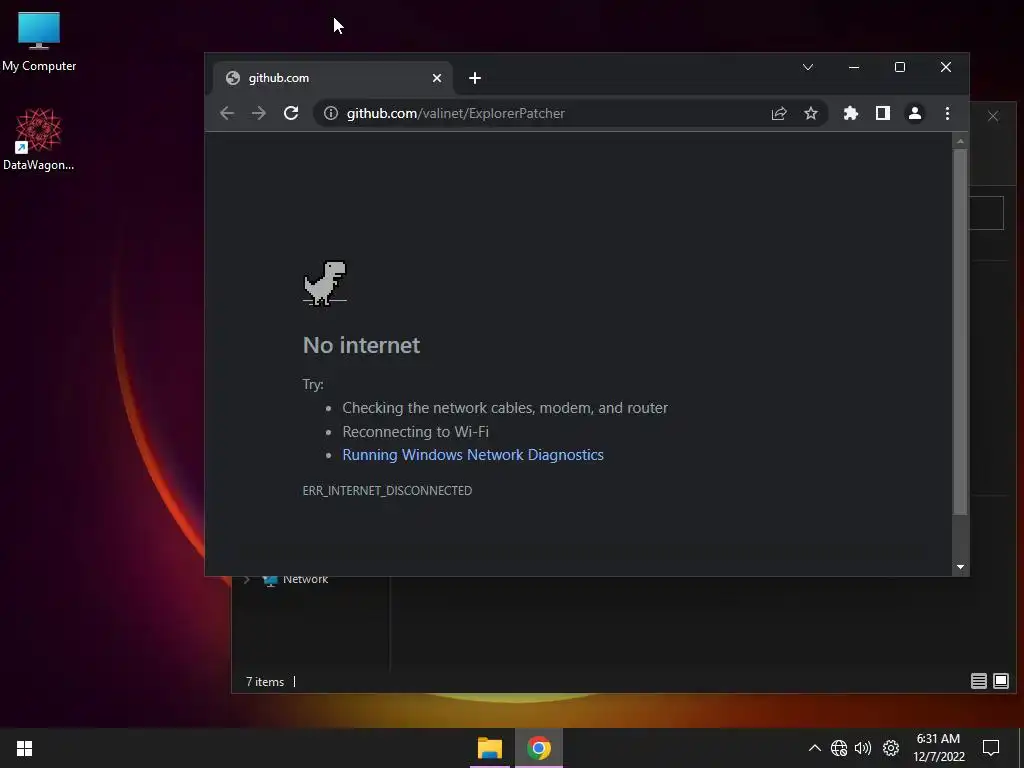
Task: Go back using Chrome's back arrow
Action: tap(227, 113)
